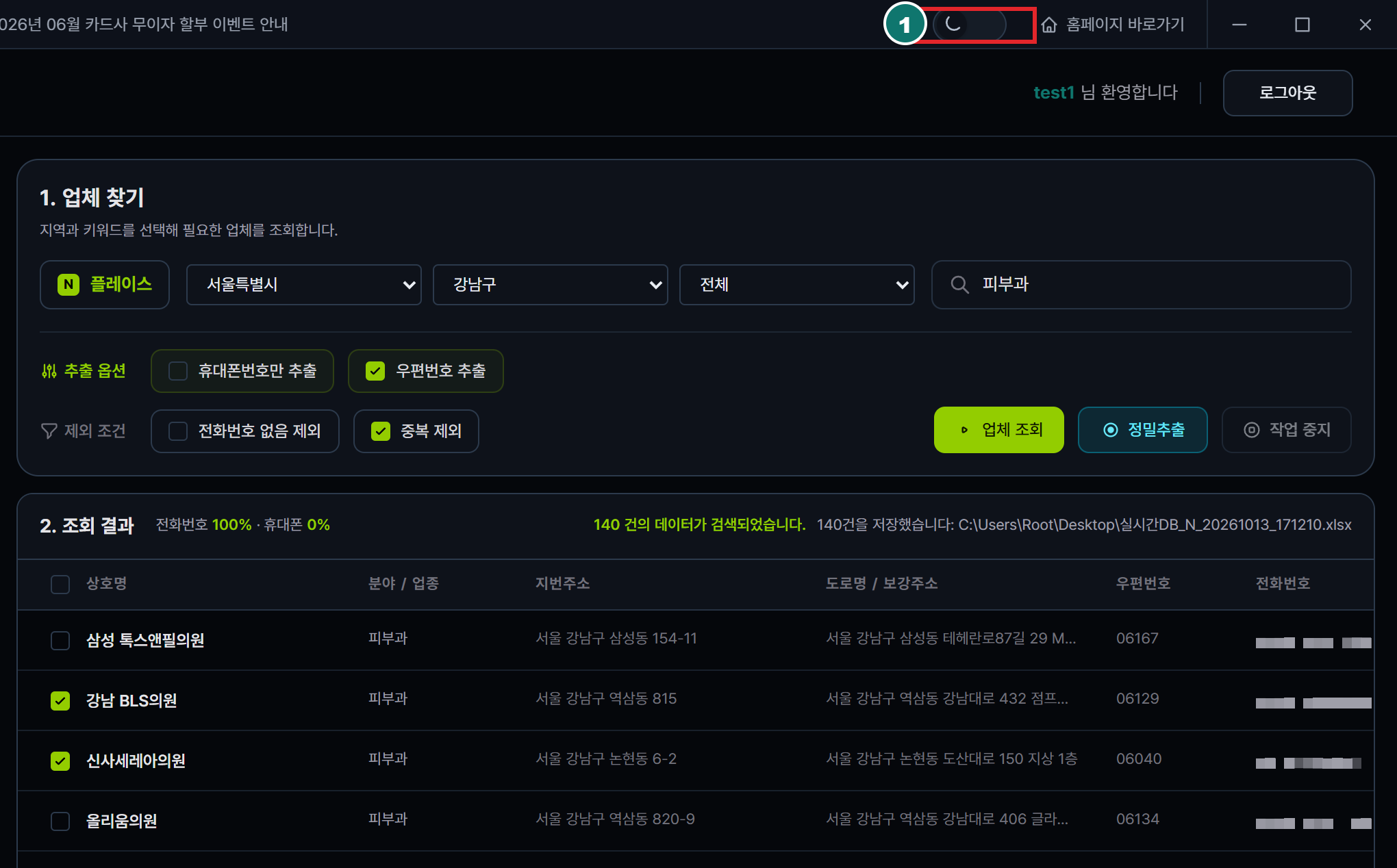Minimize the application window

1239,25
